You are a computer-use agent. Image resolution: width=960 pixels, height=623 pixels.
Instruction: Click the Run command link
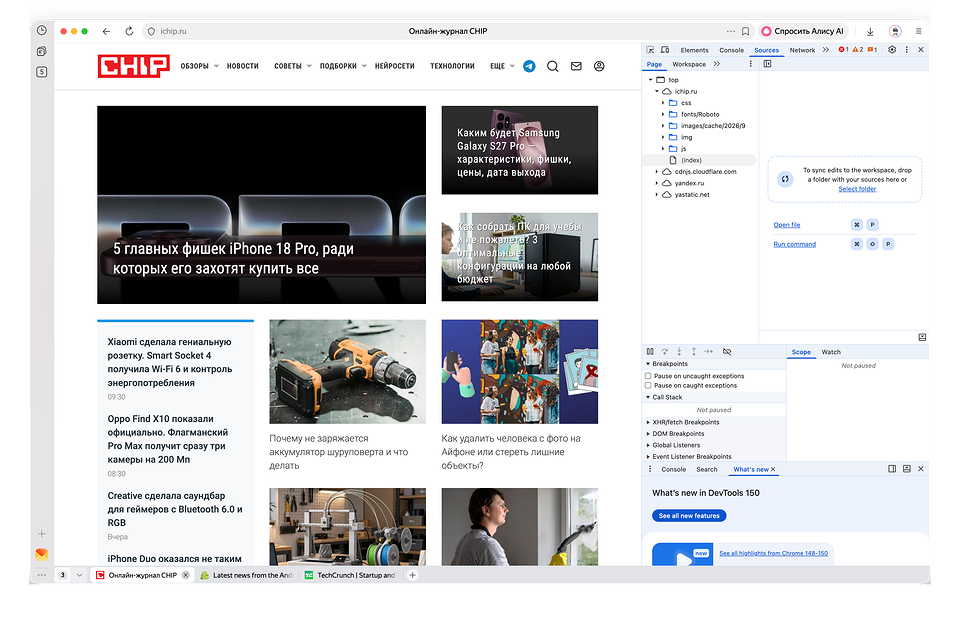pyautogui.click(x=795, y=244)
